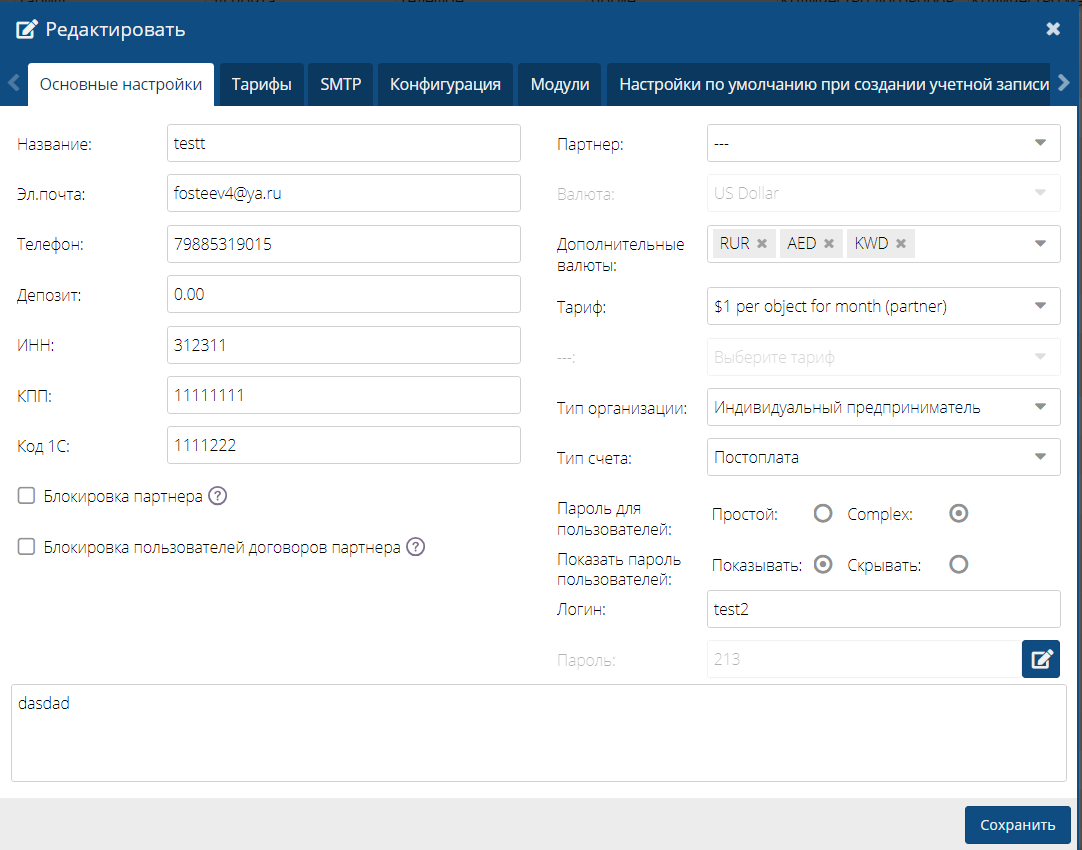Click the Телефон input field

pyautogui.click(x=344, y=244)
